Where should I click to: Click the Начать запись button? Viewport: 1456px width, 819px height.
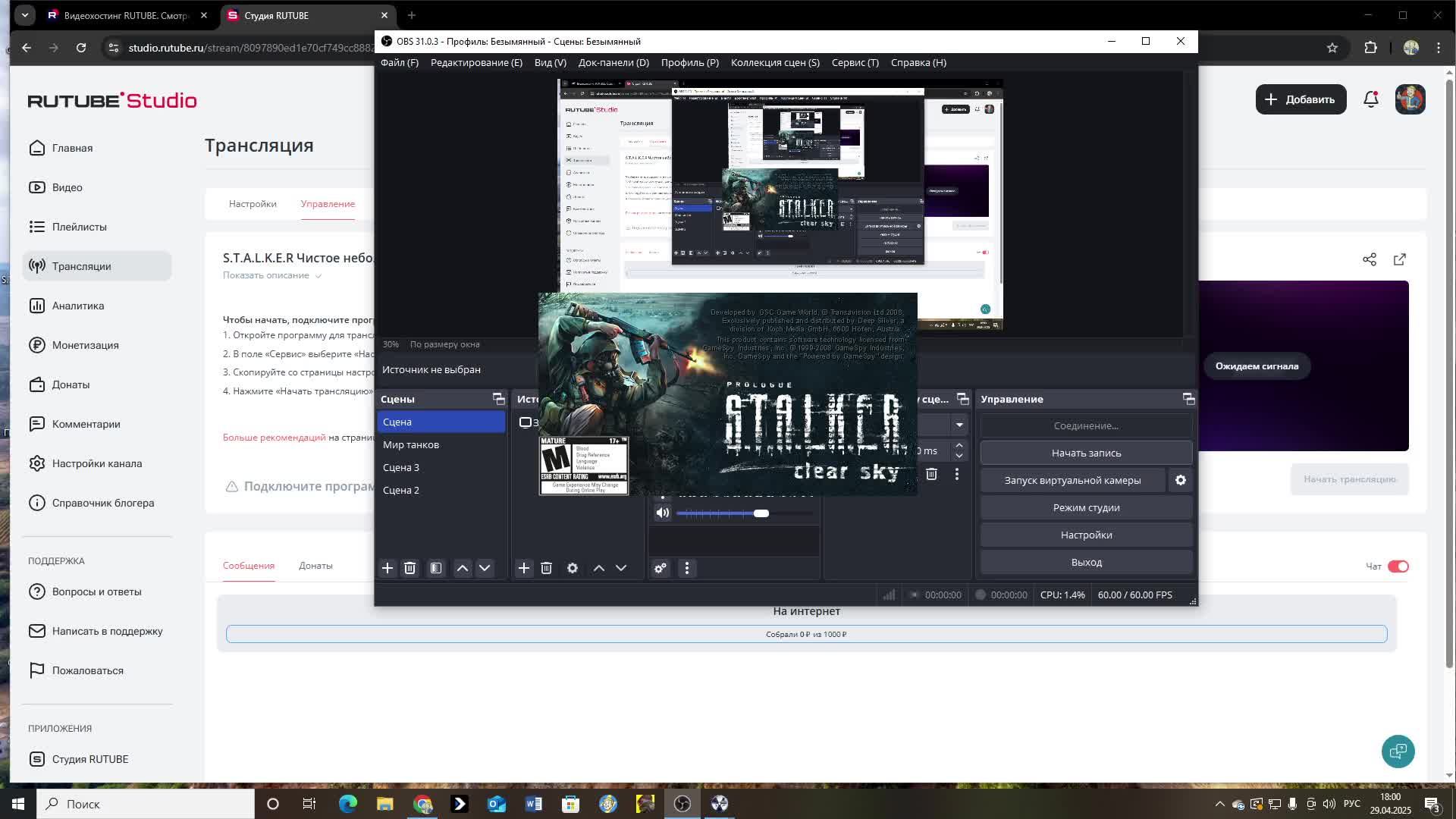coord(1086,453)
